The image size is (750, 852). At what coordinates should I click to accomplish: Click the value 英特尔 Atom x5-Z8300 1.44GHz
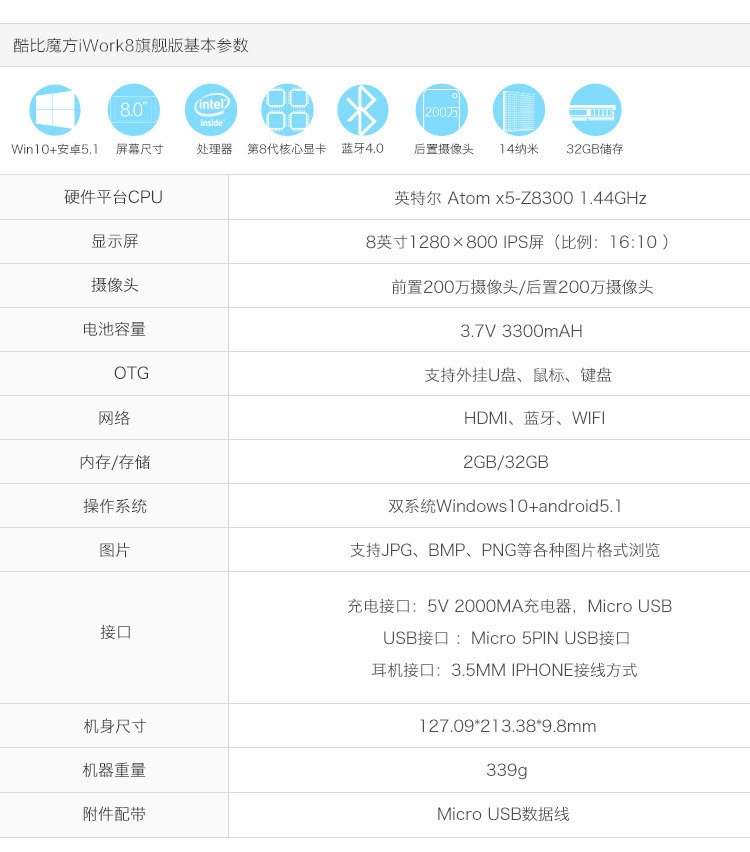(x=520, y=198)
